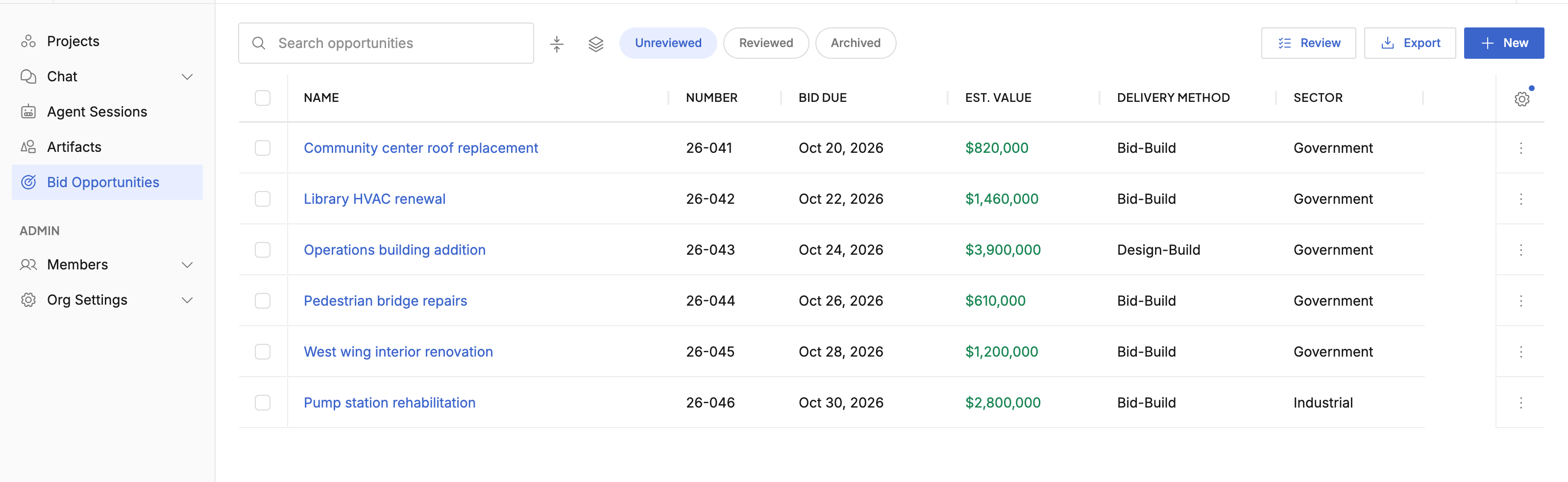Check the Pedestrian bridge repairs row

click(262, 301)
